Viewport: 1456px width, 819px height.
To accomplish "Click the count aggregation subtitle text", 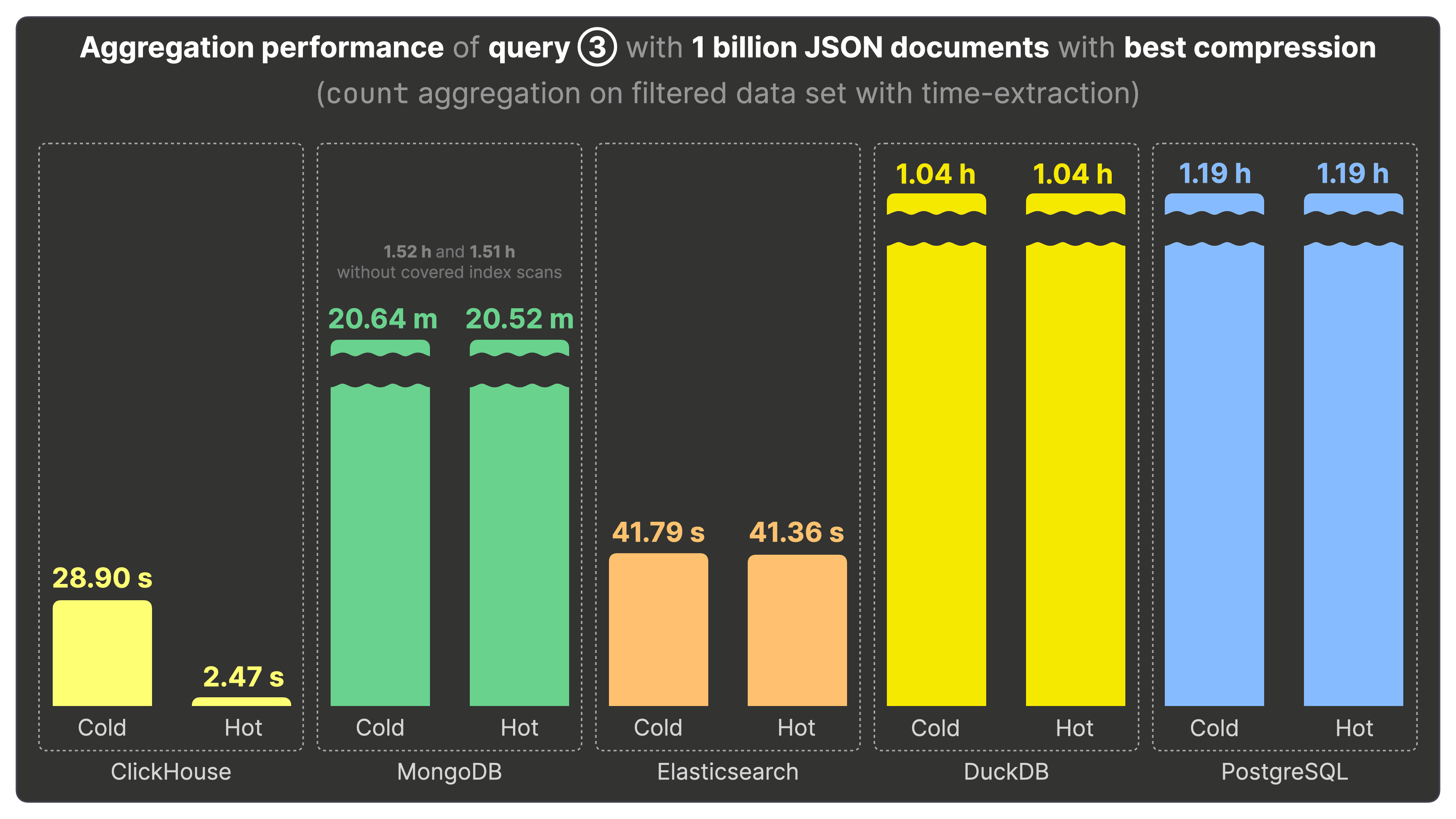I will pos(728,93).
